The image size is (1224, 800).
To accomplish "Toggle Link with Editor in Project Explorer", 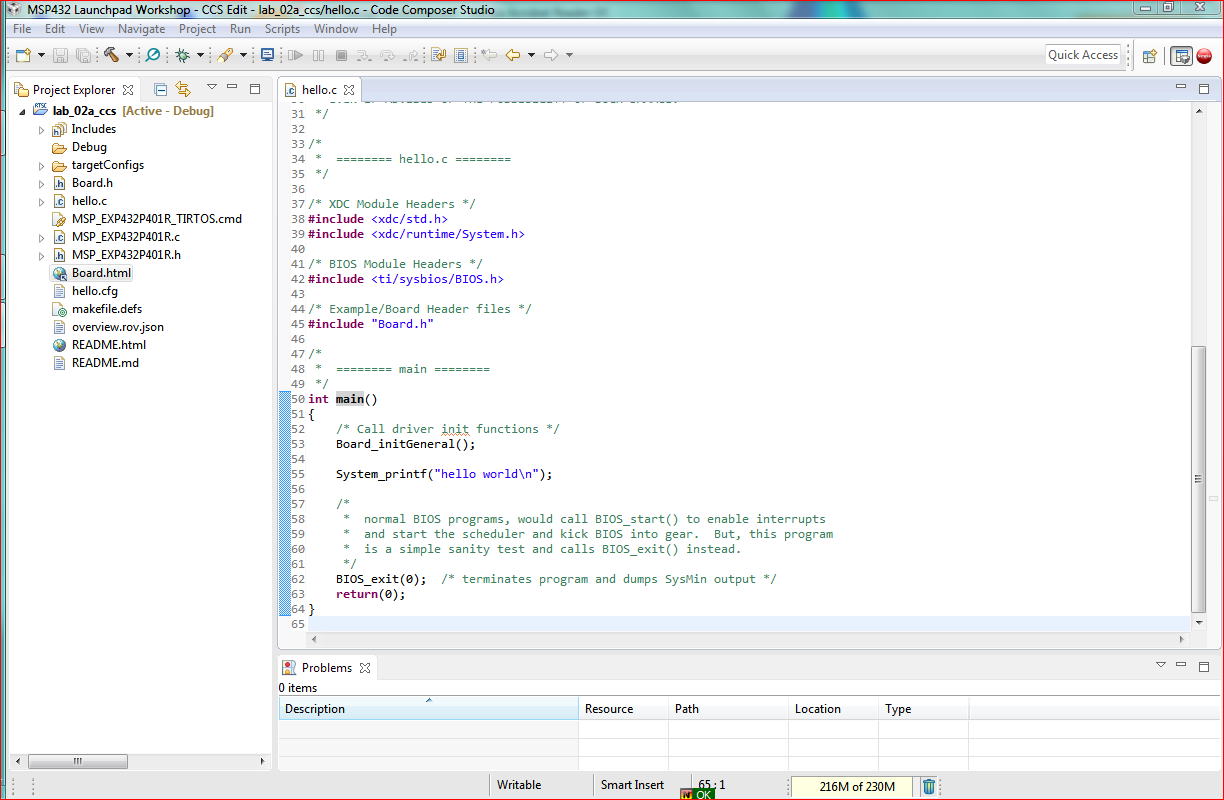I will pos(183,89).
